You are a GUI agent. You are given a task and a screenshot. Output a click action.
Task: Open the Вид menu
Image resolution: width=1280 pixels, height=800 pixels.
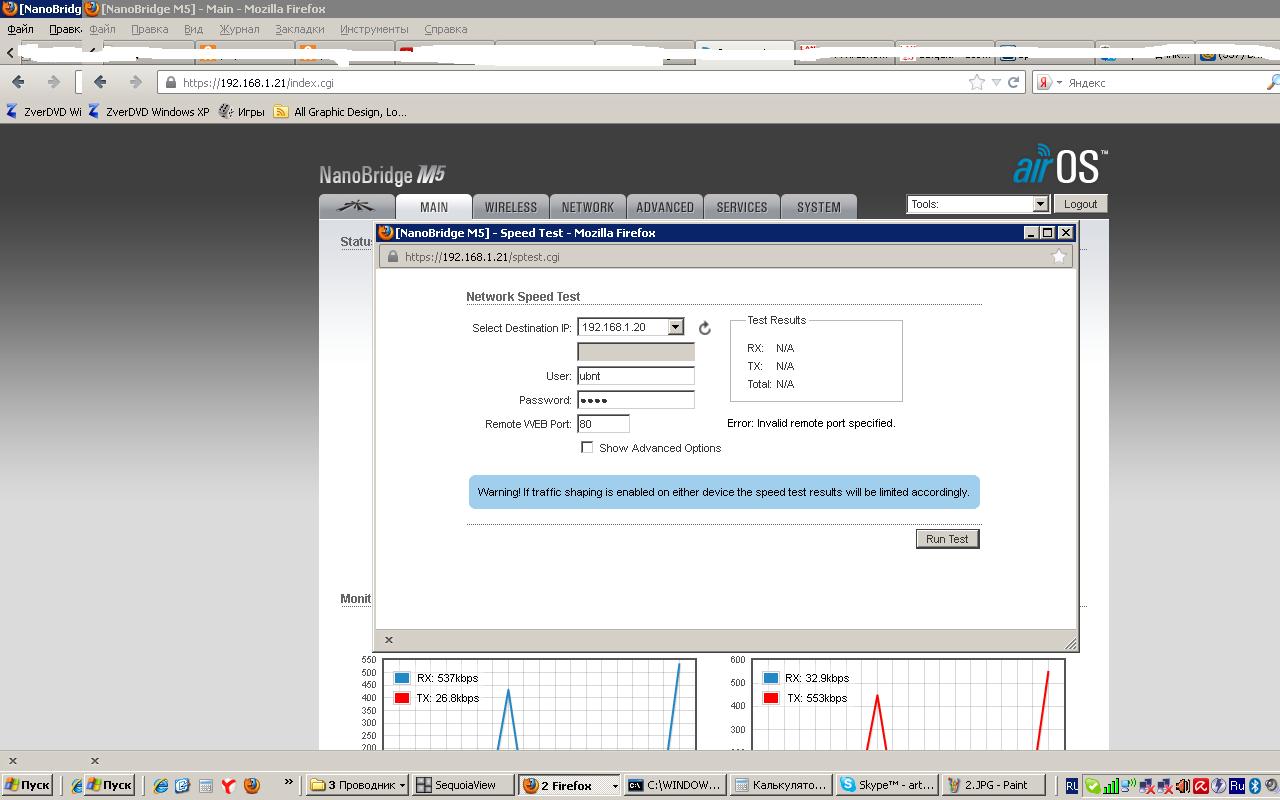[x=193, y=29]
